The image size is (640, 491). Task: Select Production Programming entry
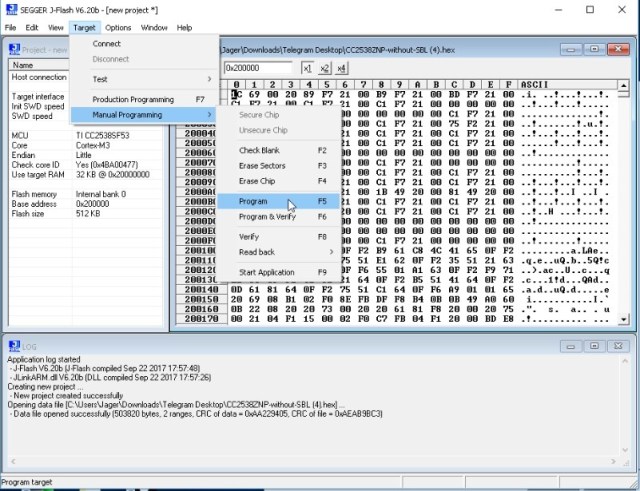click(x=143, y=100)
